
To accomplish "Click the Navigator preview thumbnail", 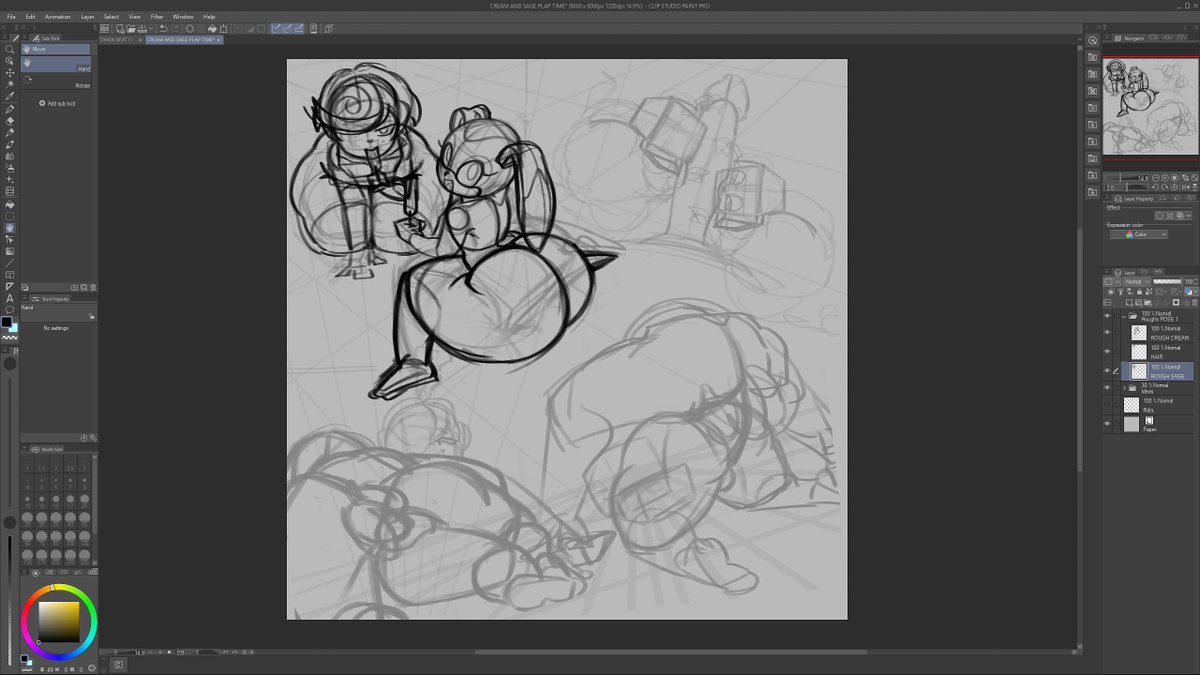I will 1150,106.
